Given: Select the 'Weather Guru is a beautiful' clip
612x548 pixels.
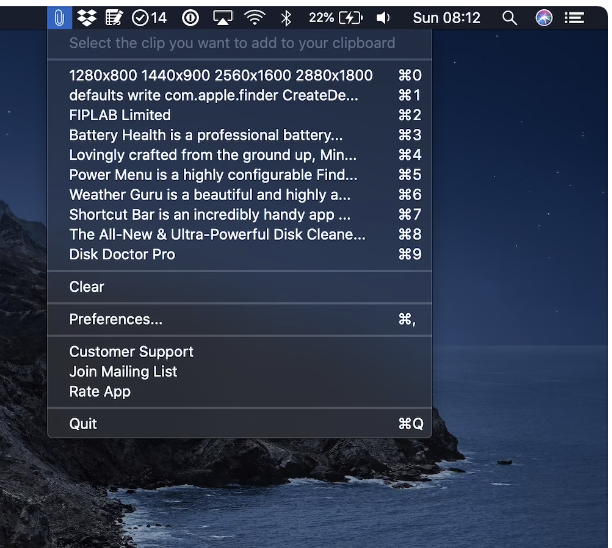Looking at the screenshot, I should [x=239, y=195].
